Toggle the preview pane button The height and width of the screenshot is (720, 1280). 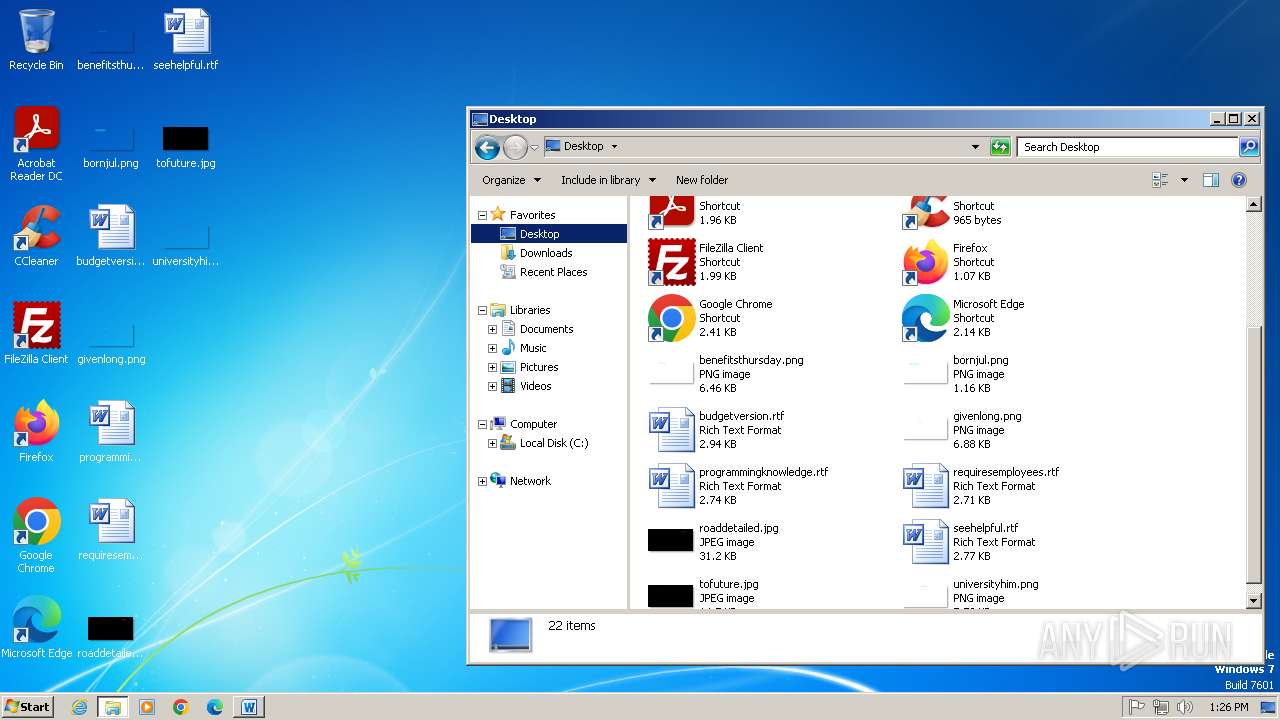(x=1211, y=180)
